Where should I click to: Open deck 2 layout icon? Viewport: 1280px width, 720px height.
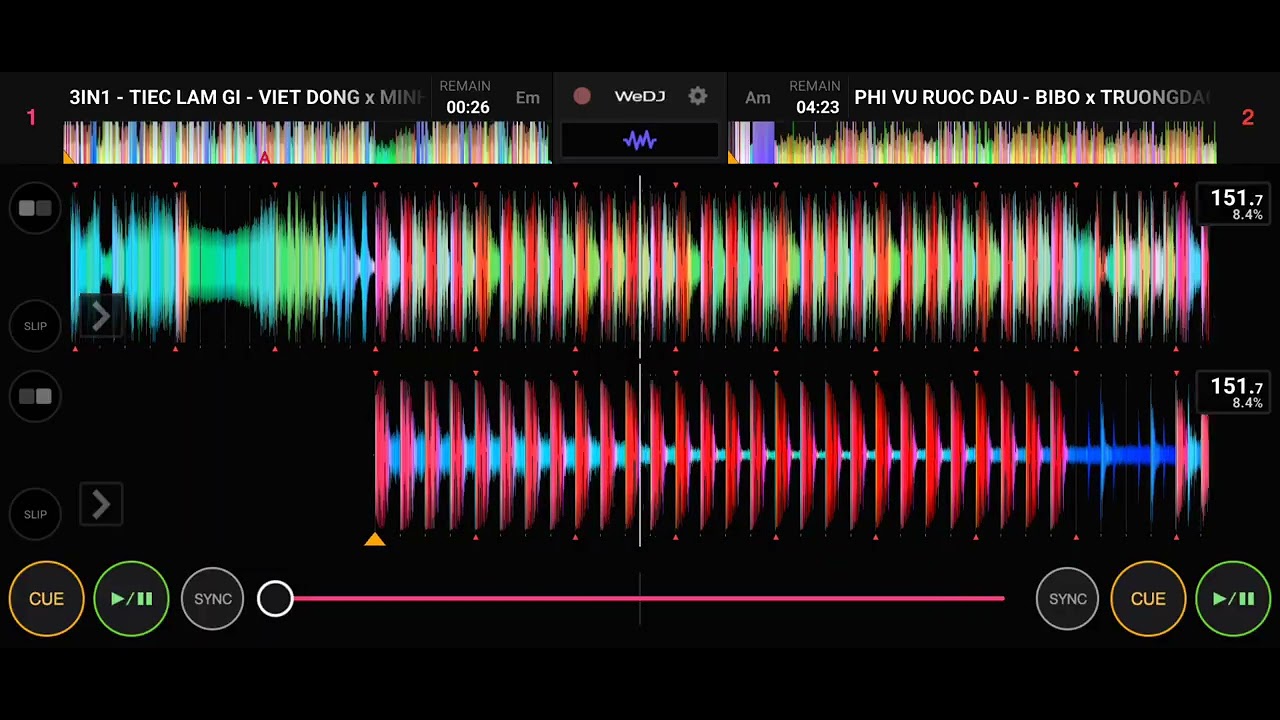35,397
